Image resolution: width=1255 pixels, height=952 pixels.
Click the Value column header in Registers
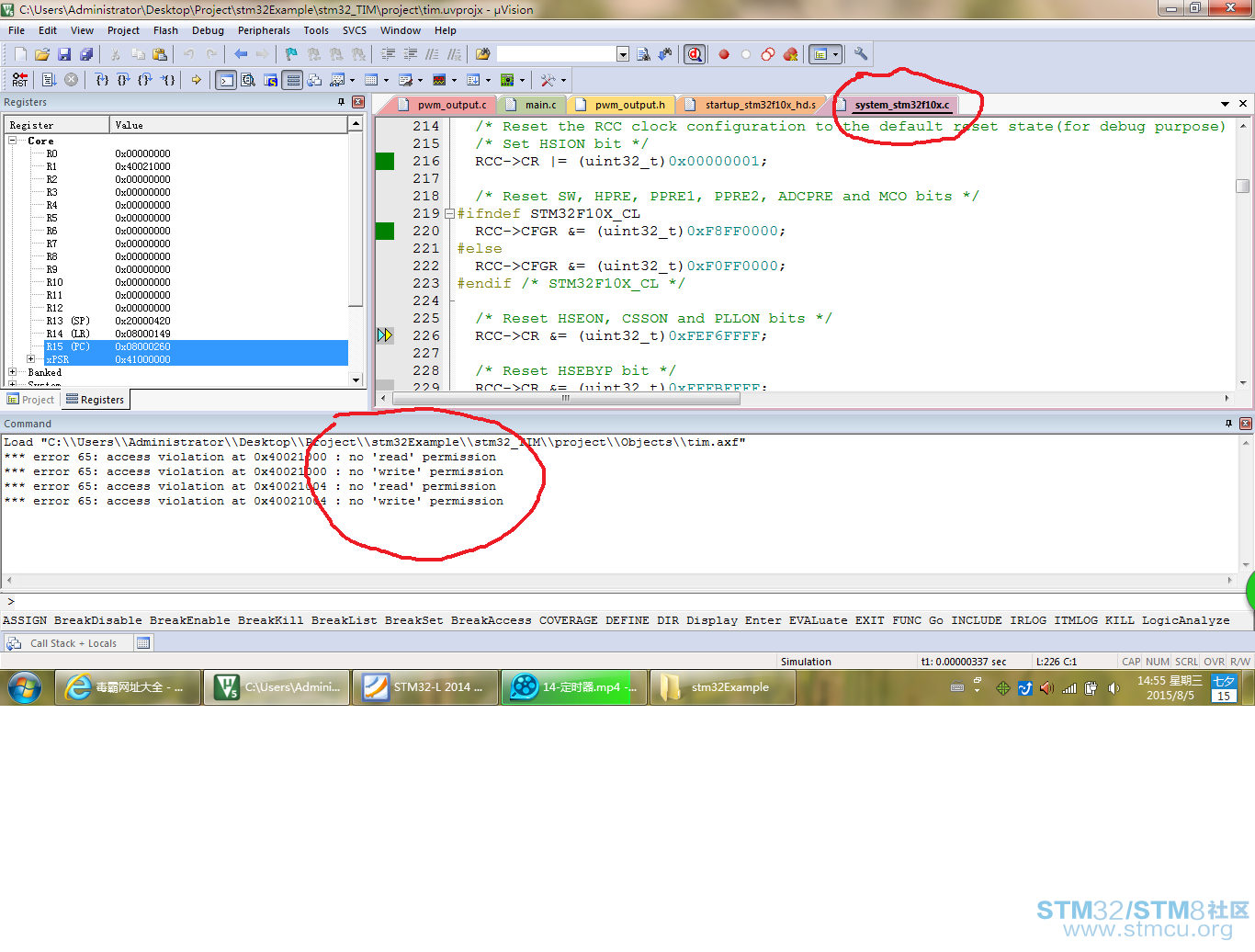(229, 125)
